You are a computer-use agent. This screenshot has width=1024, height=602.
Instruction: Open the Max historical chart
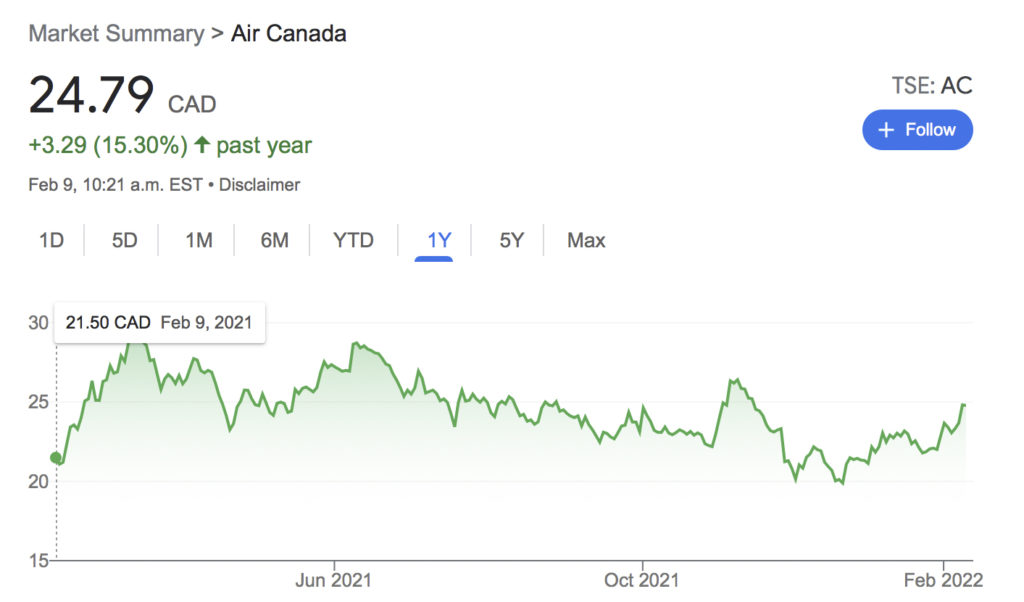(x=584, y=240)
